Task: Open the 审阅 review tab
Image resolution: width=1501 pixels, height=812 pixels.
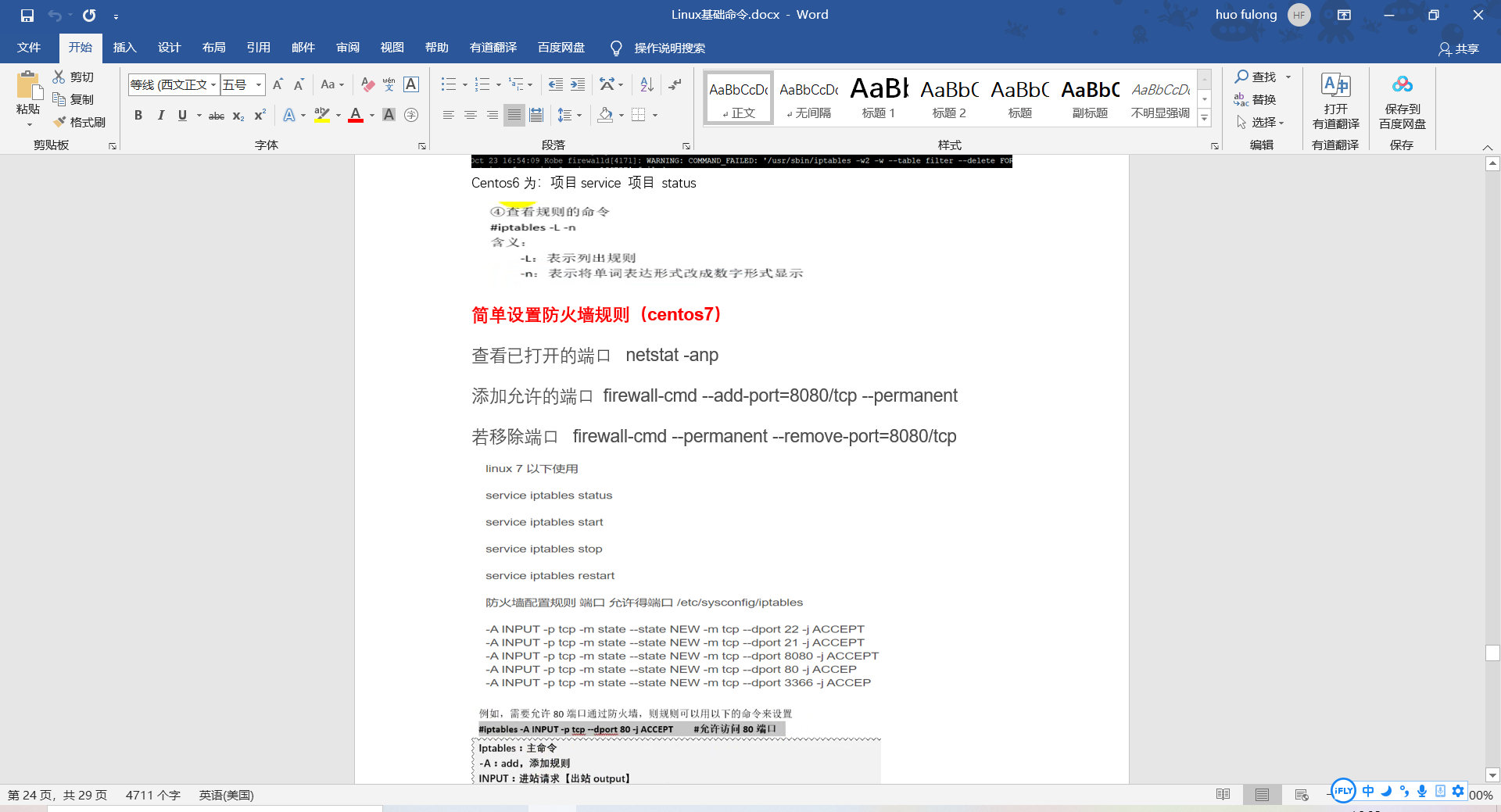Action: pos(347,48)
